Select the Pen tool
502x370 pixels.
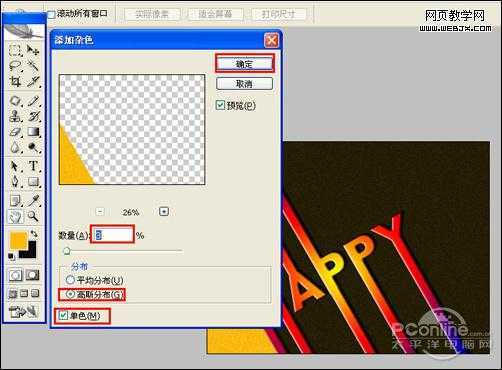coord(15,182)
